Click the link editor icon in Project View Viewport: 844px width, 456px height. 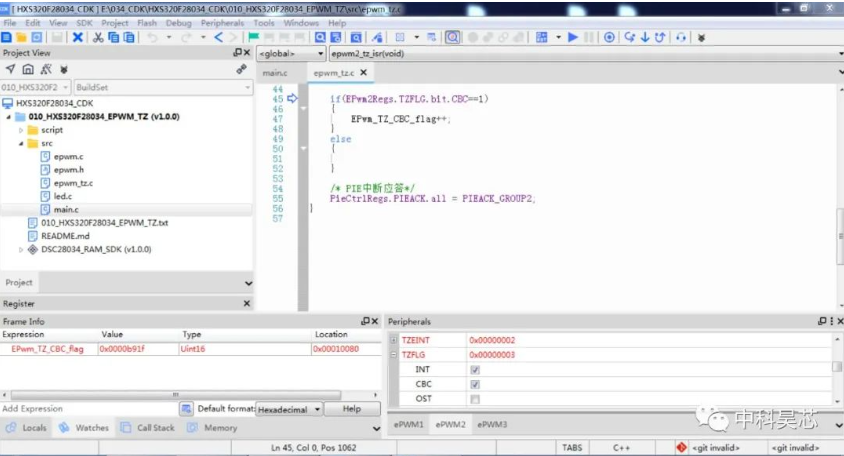tap(241, 69)
